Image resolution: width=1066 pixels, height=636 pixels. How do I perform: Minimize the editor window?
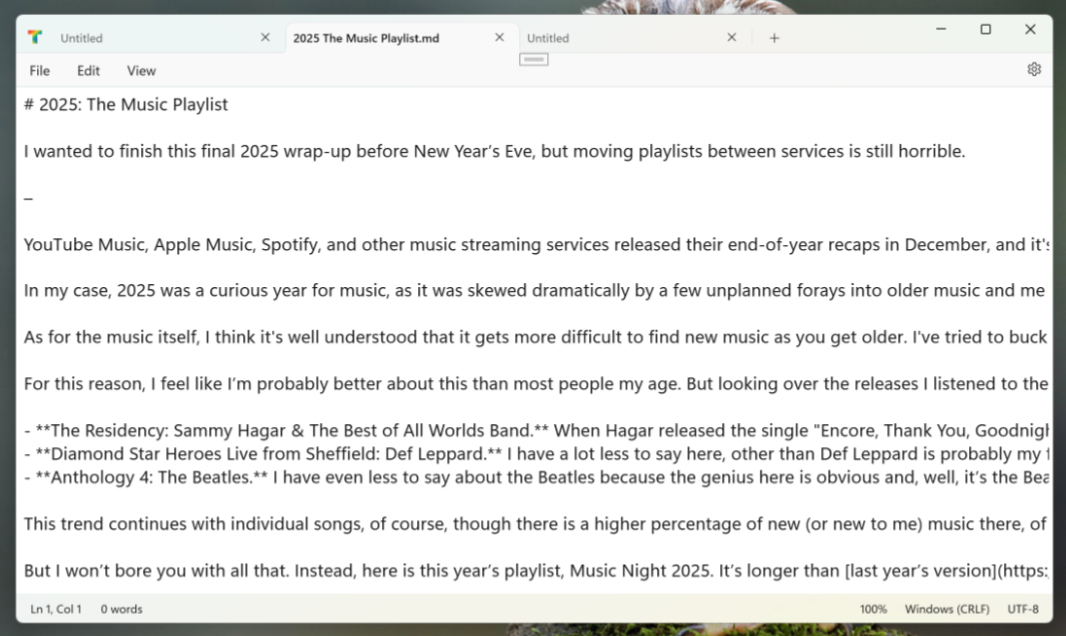[x=941, y=30]
